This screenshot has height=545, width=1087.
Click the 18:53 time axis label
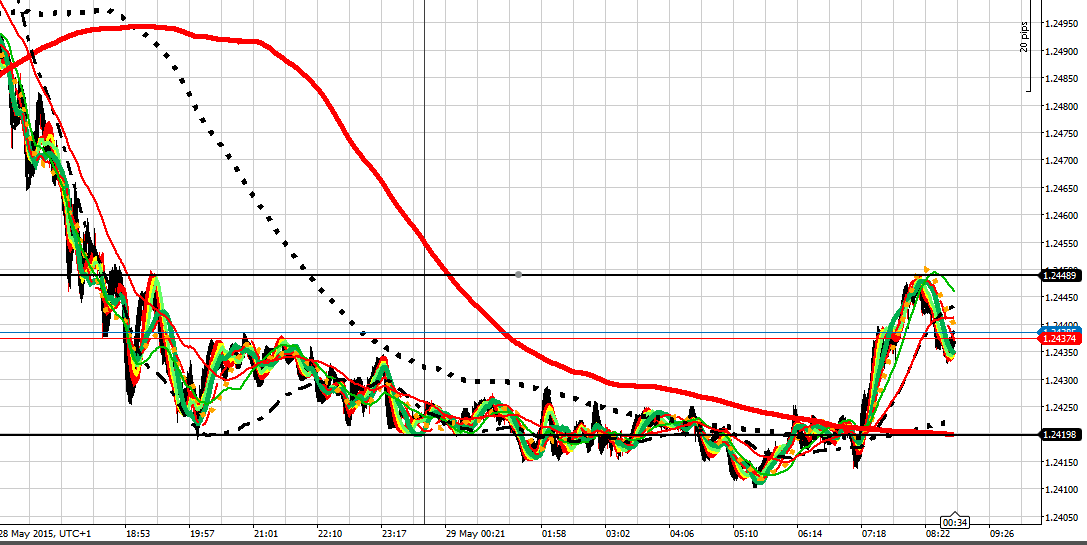coord(137,534)
